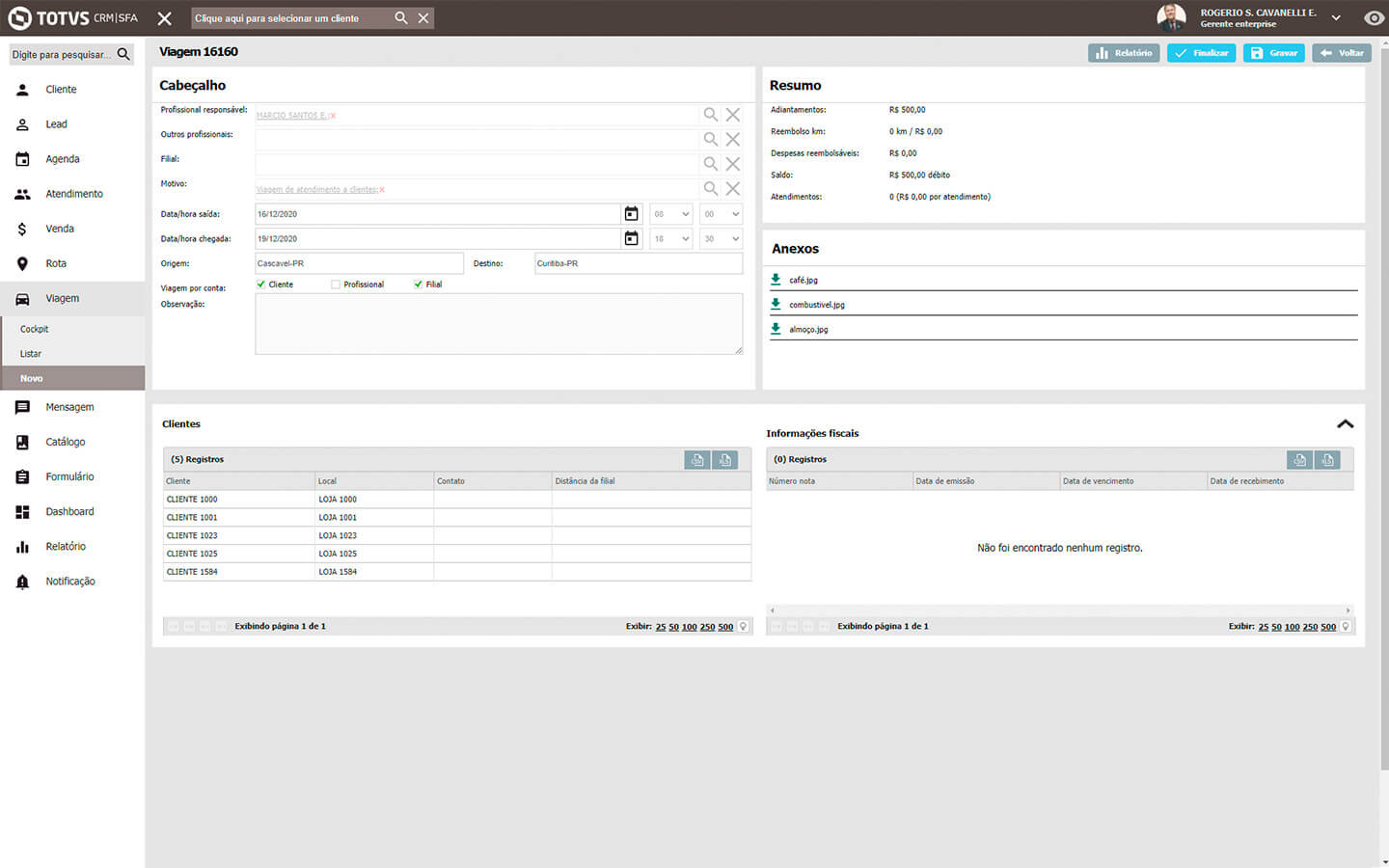This screenshot has width=1389, height=868.
Task: Uncheck the Cliente checkbox
Action: coord(261,285)
